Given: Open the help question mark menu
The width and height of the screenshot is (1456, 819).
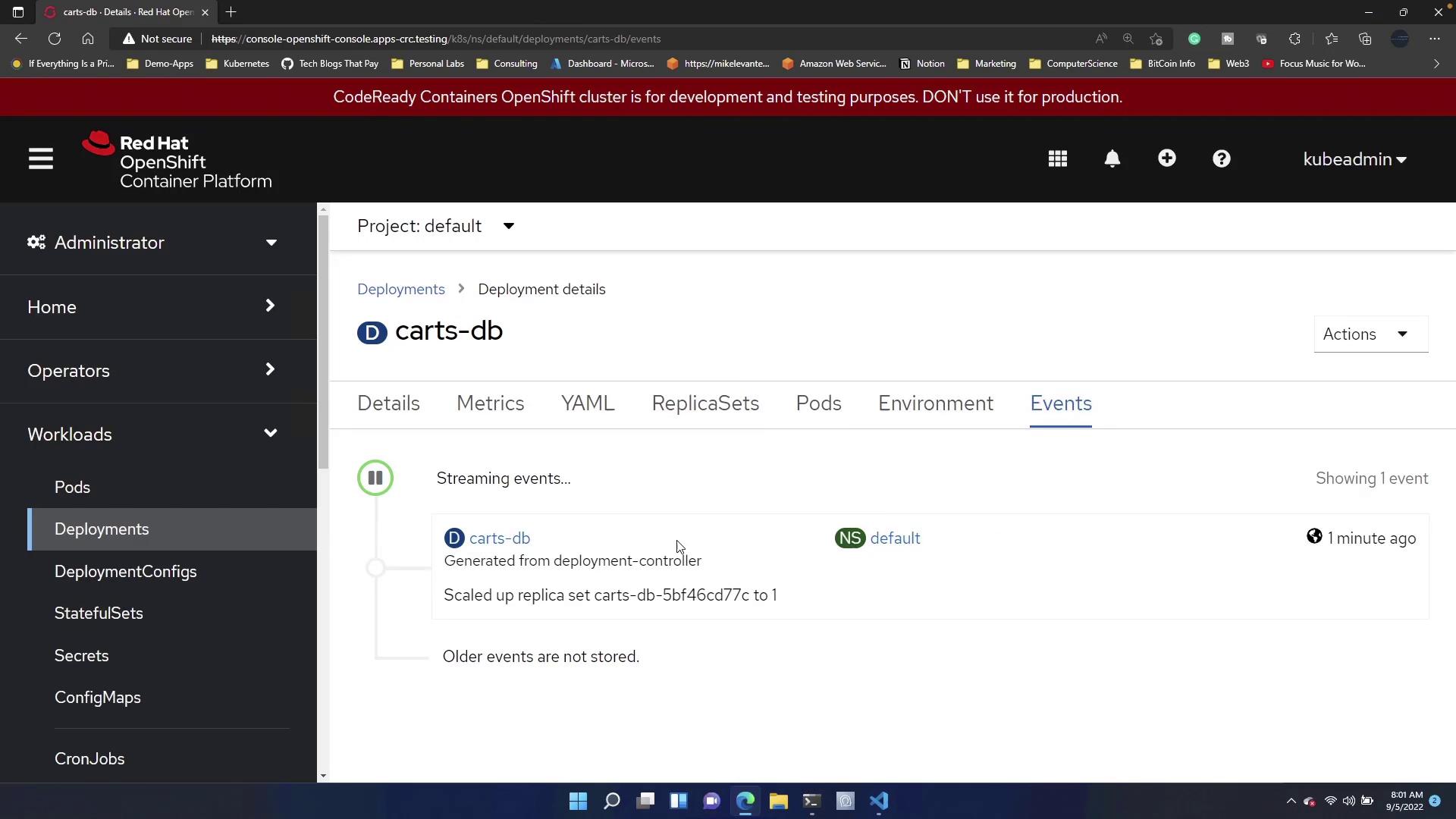Looking at the screenshot, I should 1222,159.
